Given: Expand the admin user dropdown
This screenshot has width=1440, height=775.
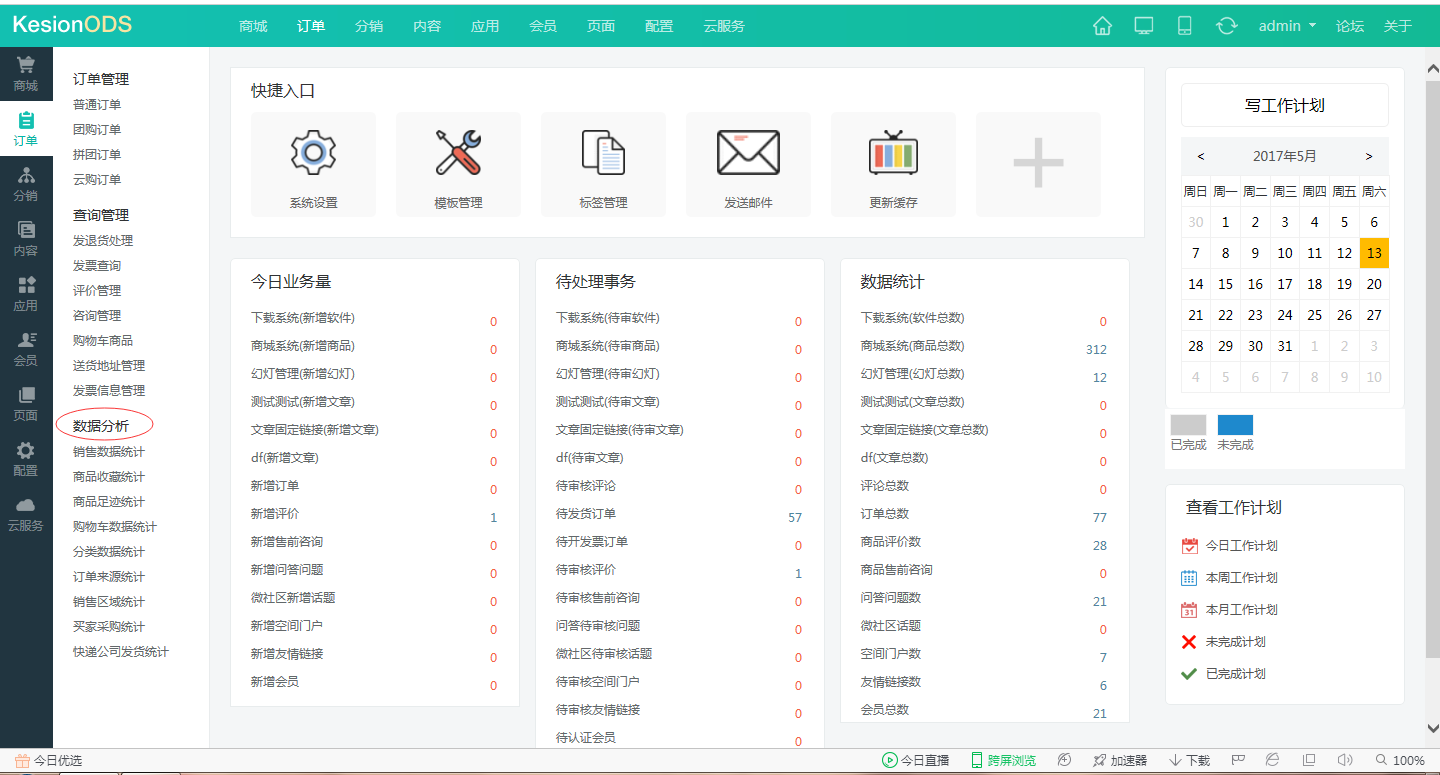Looking at the screenshot, I should pyautogui.click(x=1287, y=26).
